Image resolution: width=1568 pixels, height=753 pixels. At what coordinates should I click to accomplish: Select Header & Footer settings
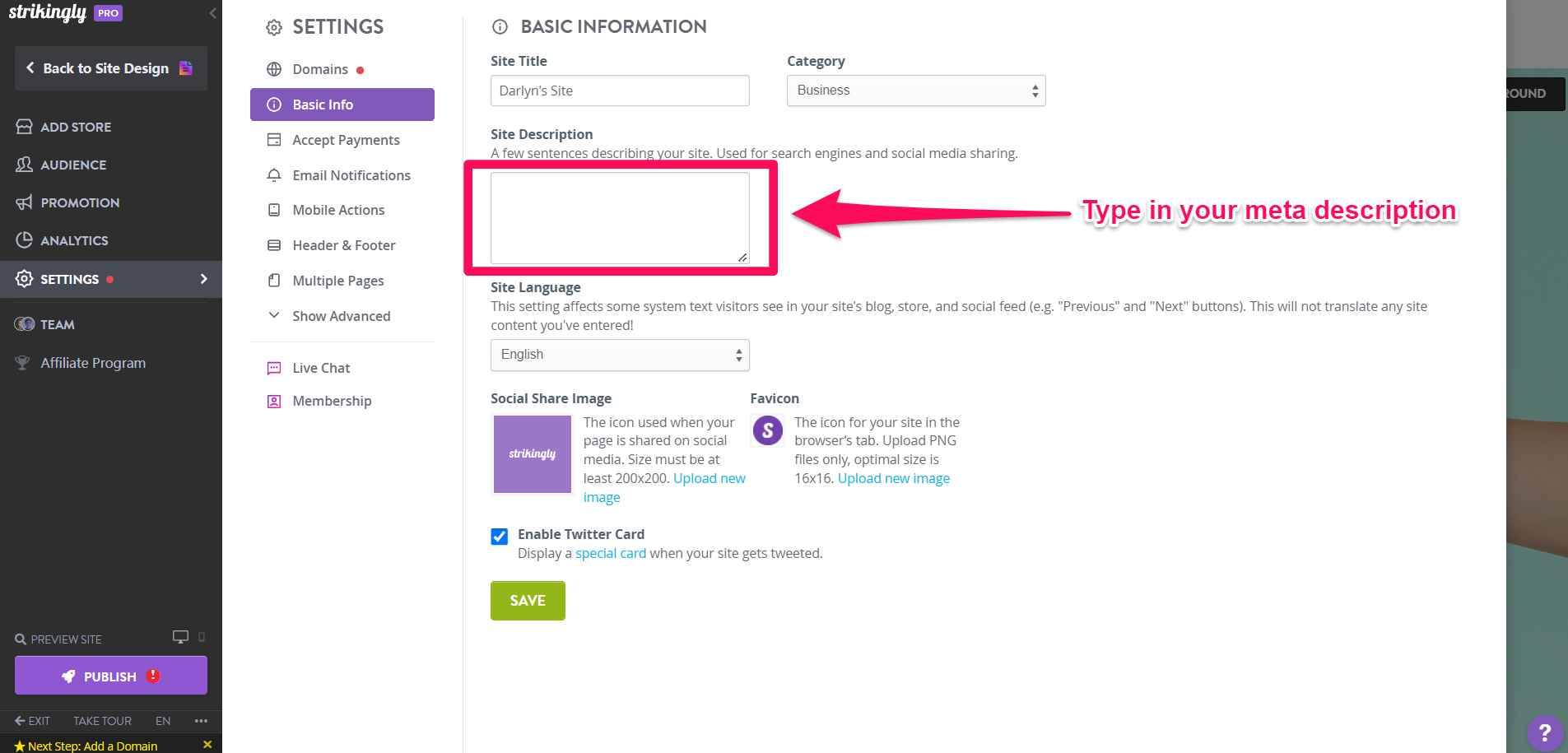tap(343, 245)
